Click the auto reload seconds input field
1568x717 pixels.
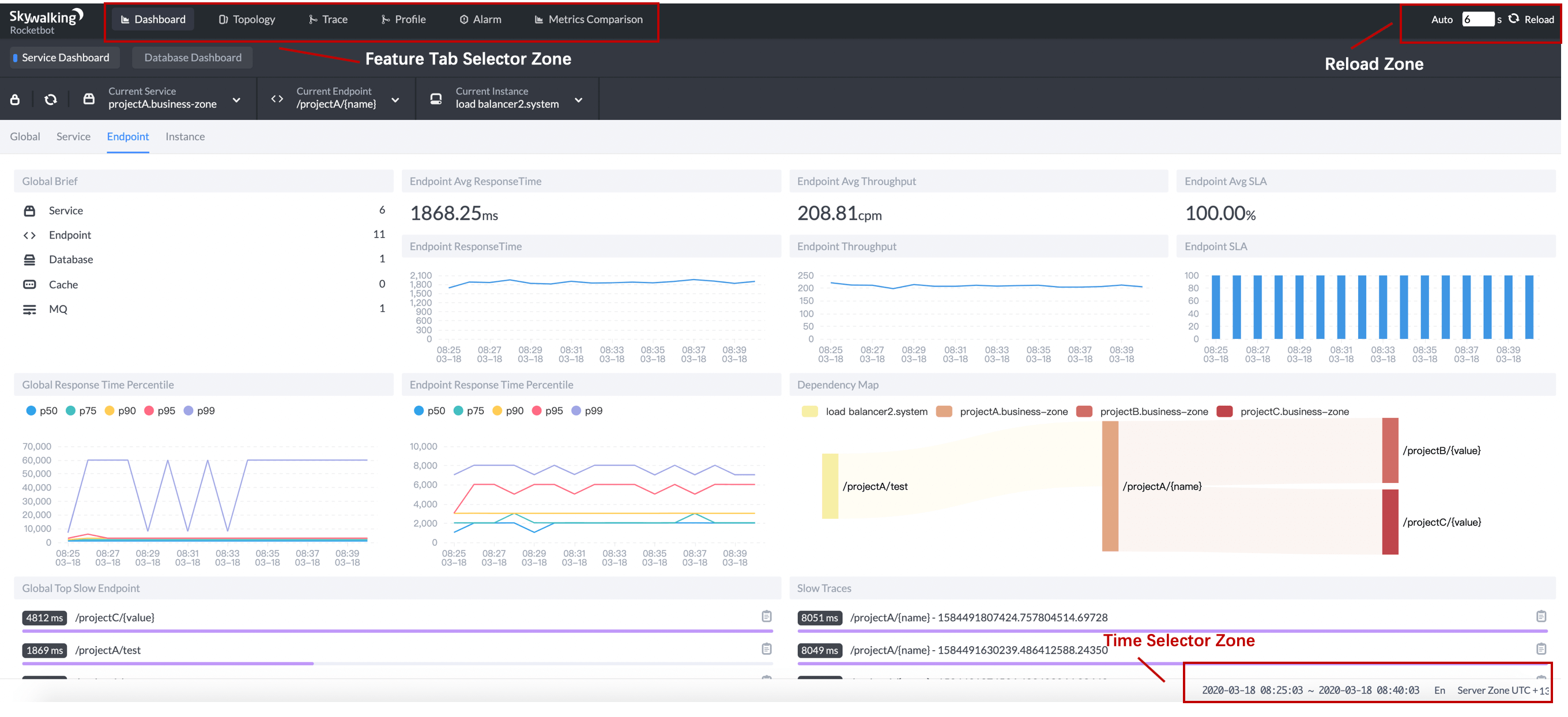pos(1477,20)
